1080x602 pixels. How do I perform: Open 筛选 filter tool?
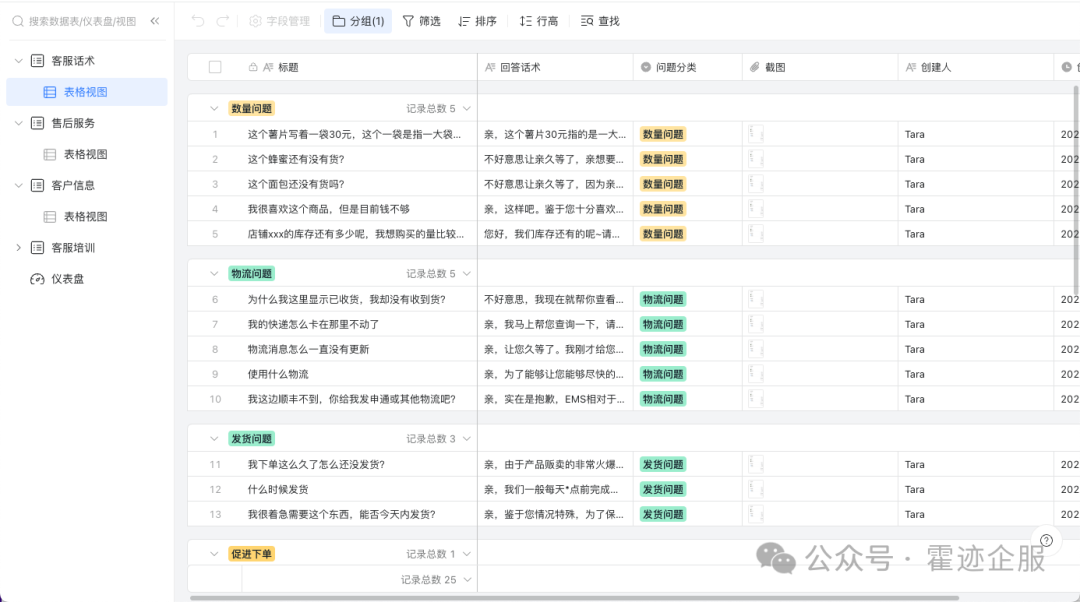[x=421, y=21]
